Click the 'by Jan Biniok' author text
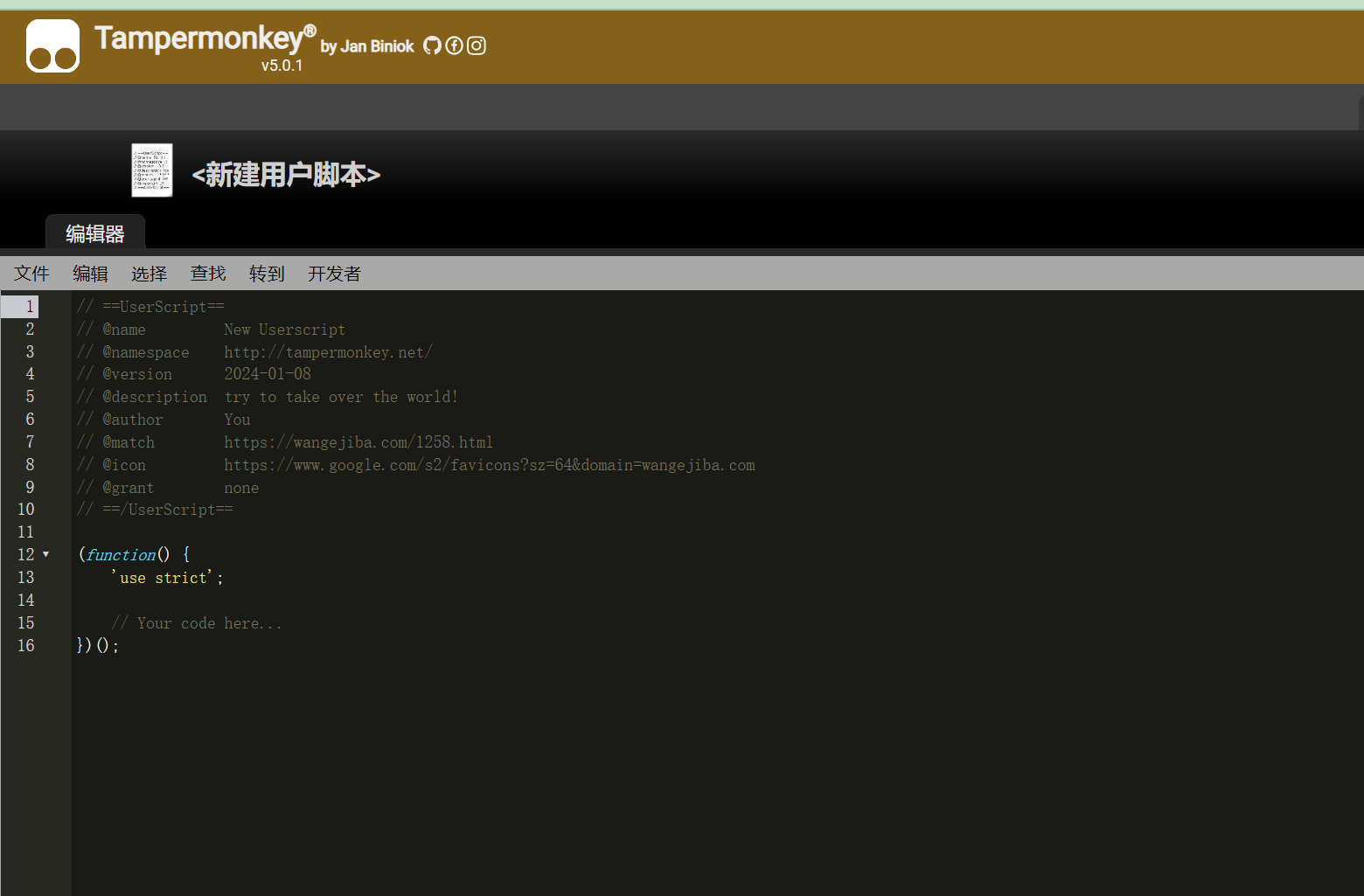The width and height of the screenshot is (1364, 896). 367,46
